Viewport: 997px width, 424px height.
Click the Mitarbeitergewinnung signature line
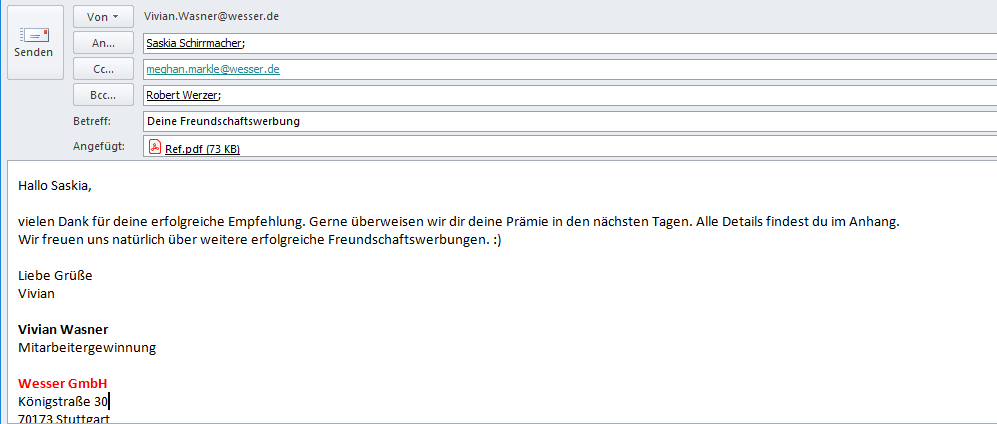pyautogui.click(x=87, y=348)
